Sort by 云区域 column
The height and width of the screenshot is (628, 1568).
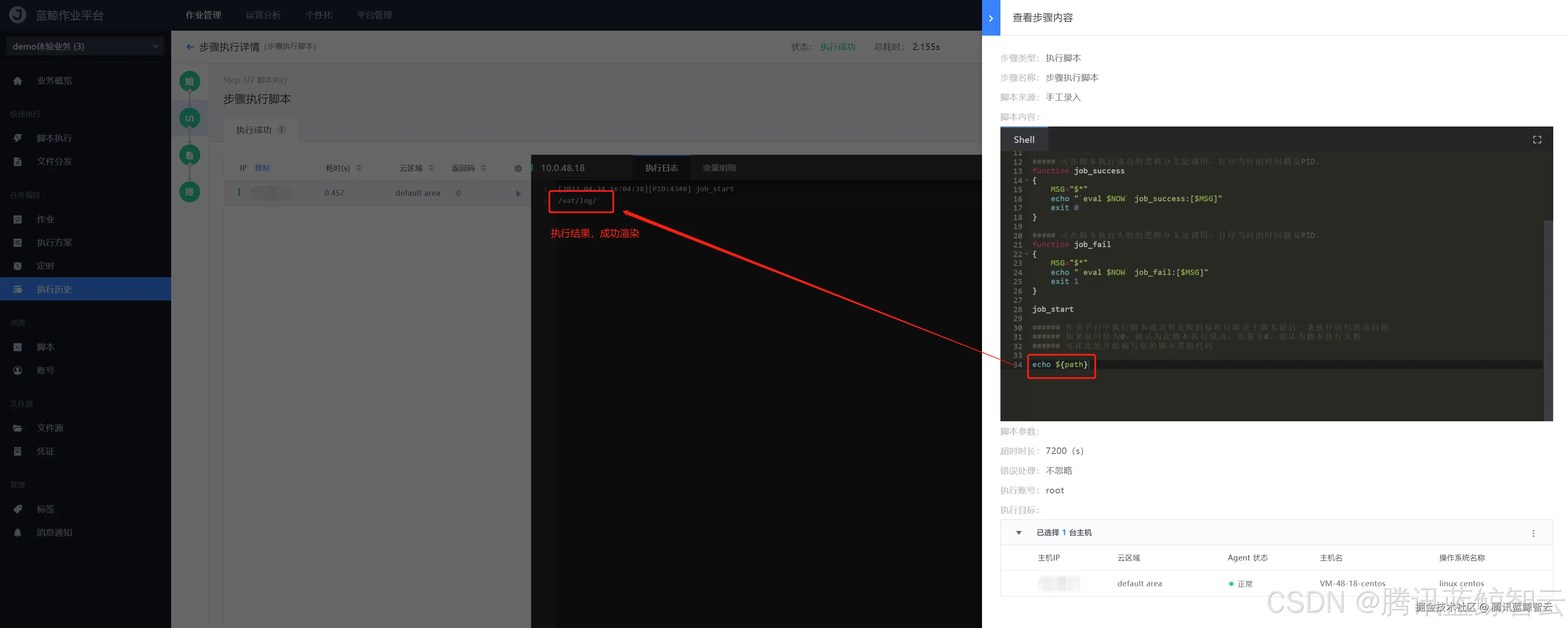(431, 168)
